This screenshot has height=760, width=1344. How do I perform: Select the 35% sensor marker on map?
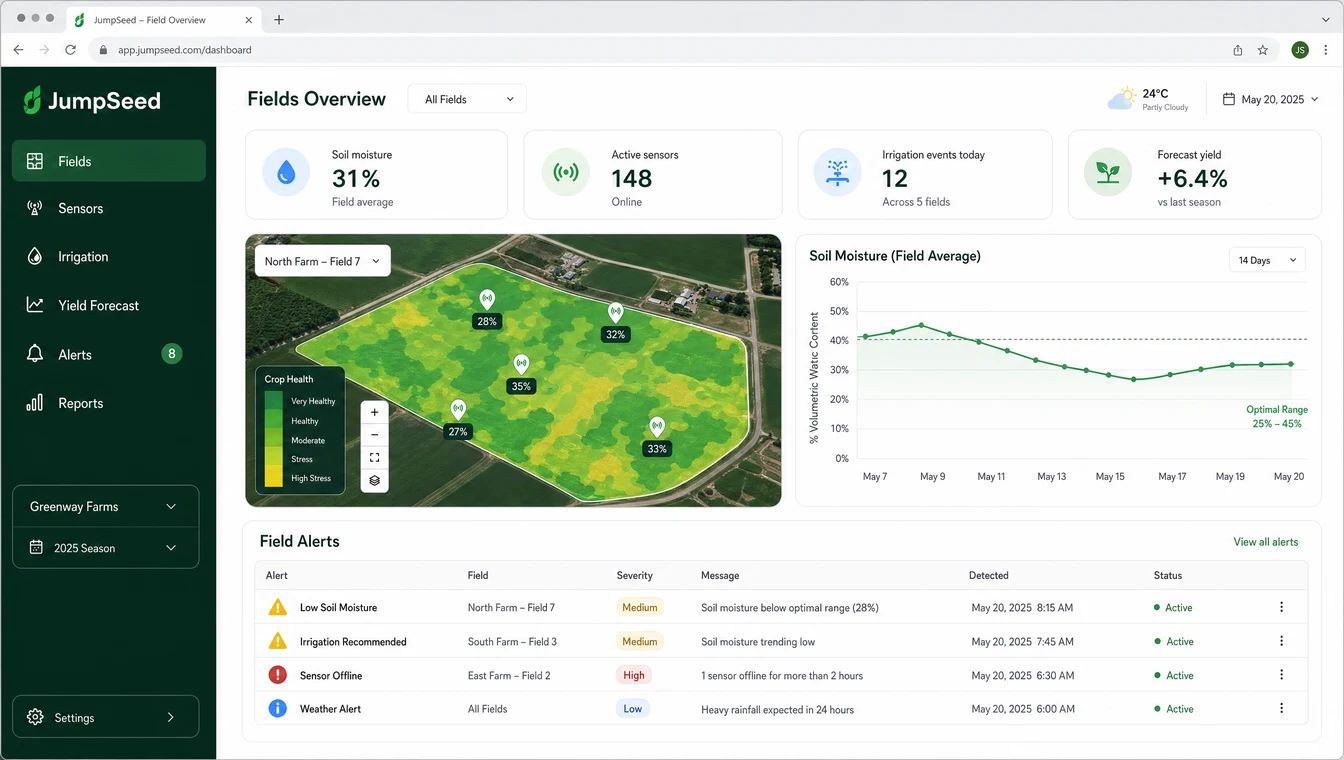(521, 374)
